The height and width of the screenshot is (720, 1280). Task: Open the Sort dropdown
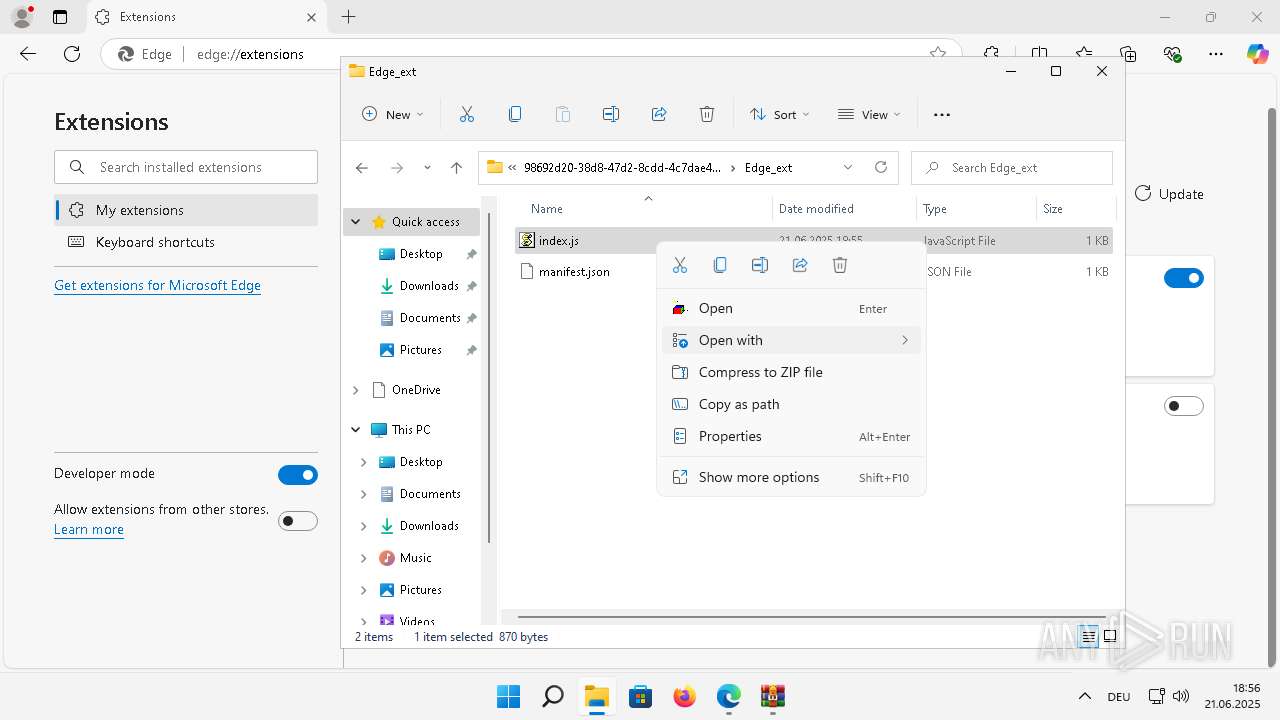pos(780,115)
